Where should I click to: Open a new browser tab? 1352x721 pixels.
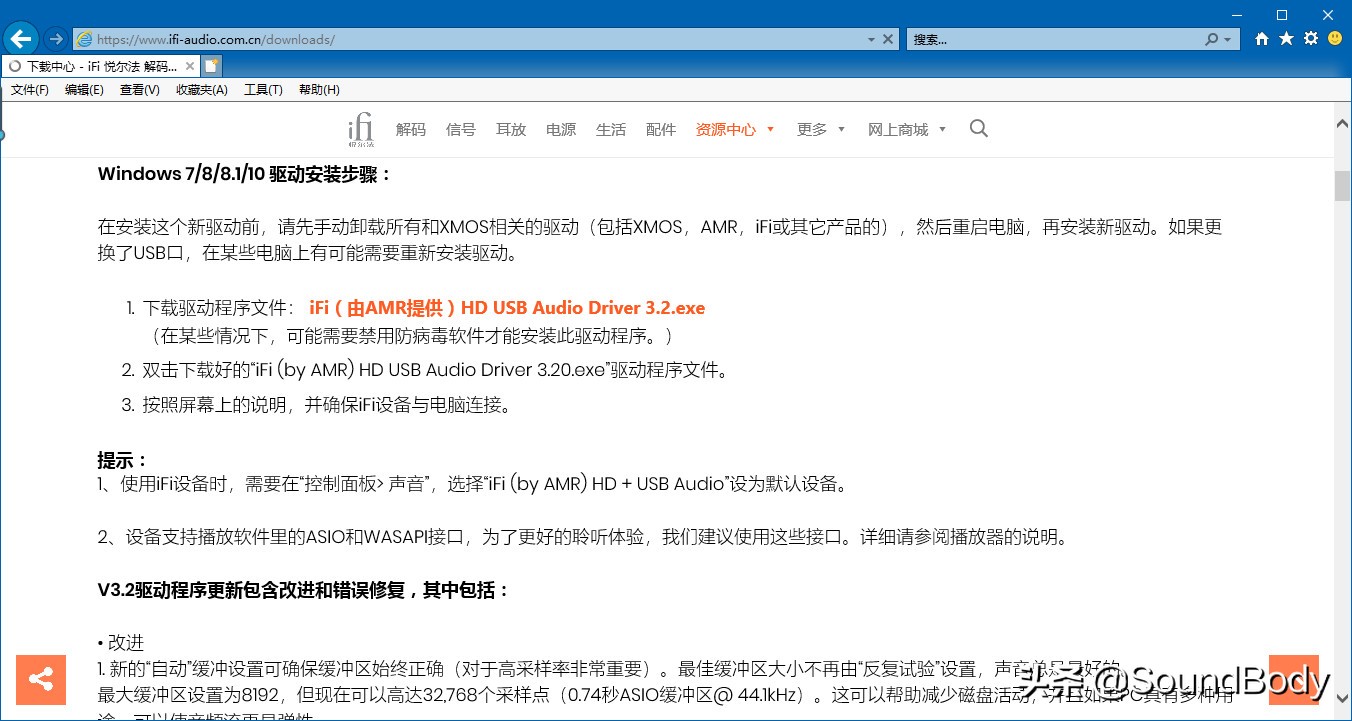point(211,64)
